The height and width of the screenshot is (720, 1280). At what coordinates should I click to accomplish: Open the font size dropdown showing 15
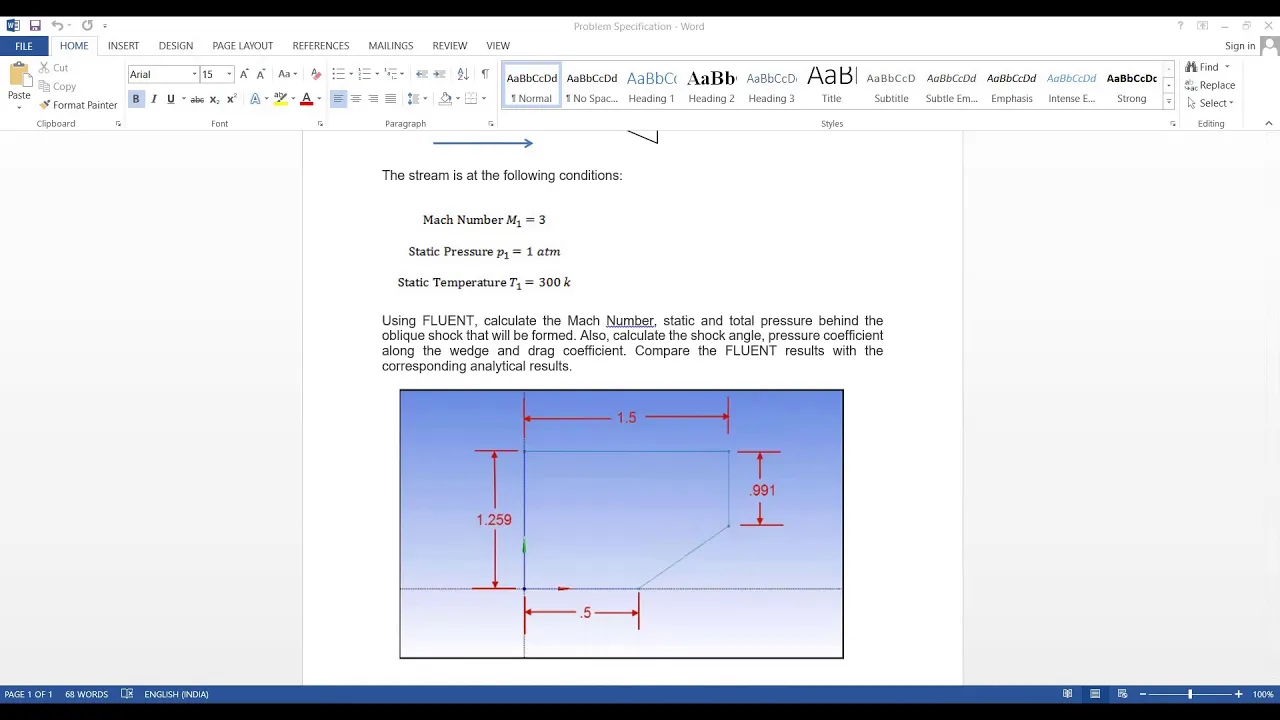point(228,74)
